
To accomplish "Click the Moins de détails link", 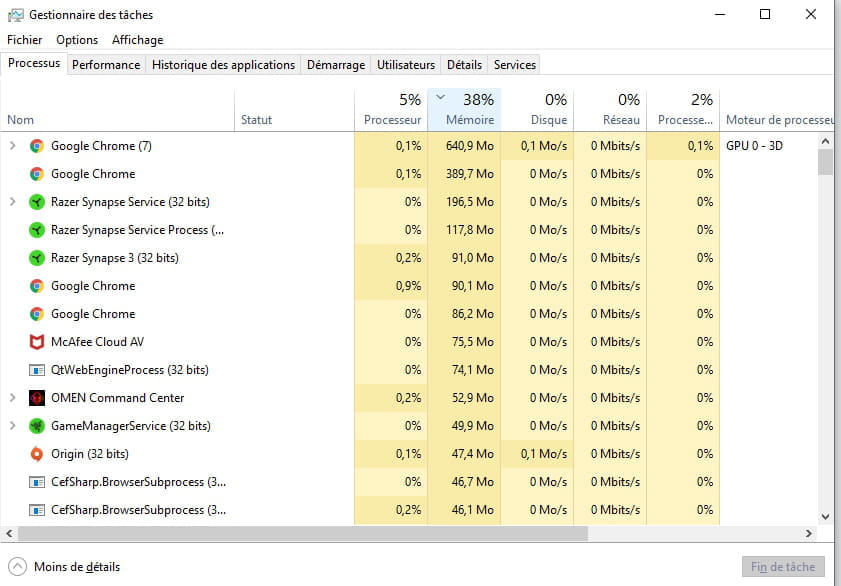I will pos(77,567).
